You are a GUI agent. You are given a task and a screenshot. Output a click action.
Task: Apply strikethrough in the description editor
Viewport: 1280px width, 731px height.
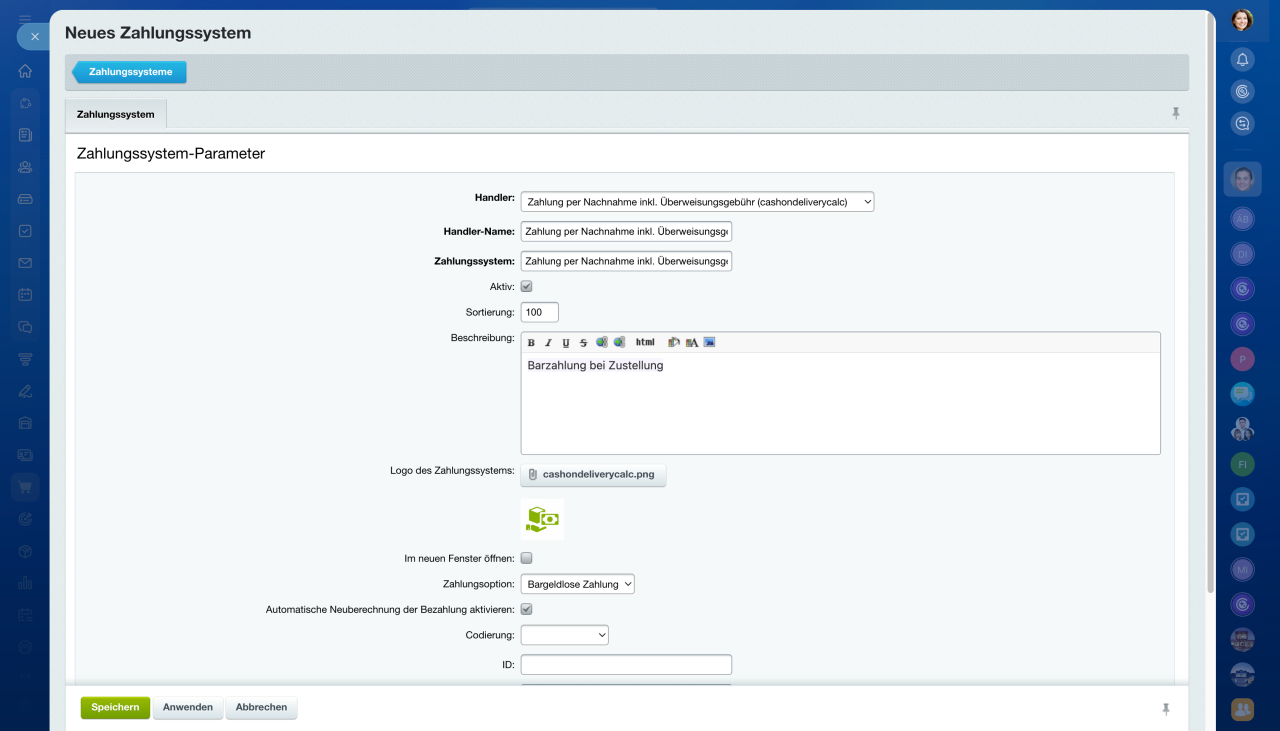584,343
